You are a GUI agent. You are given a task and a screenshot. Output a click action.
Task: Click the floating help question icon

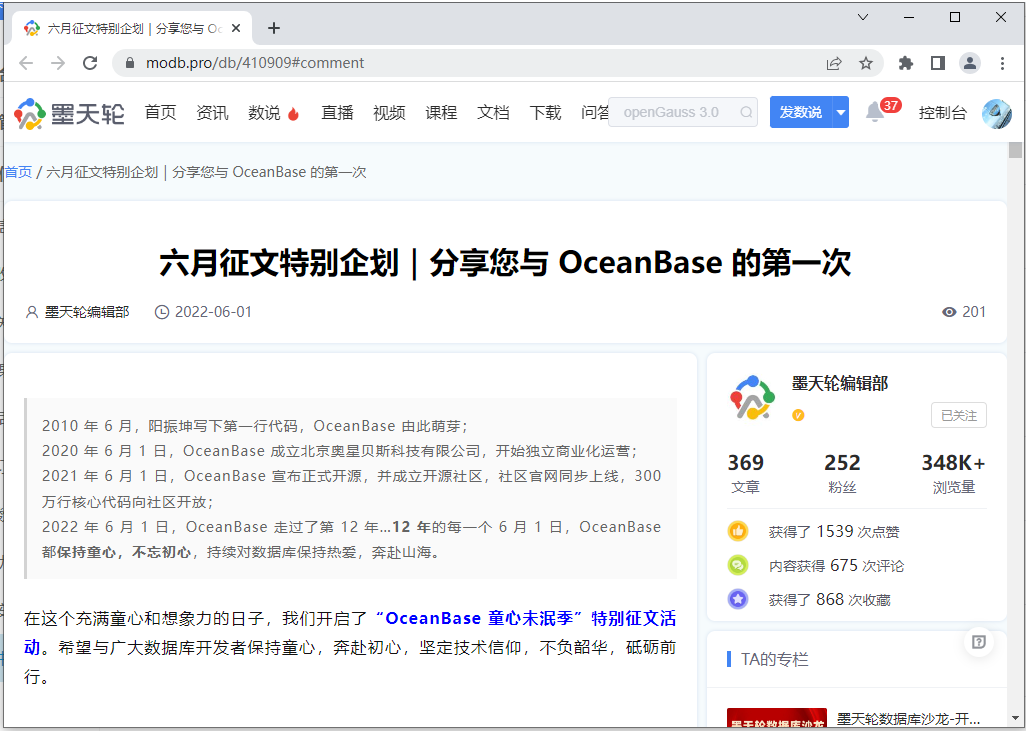(x=979, y=641)
